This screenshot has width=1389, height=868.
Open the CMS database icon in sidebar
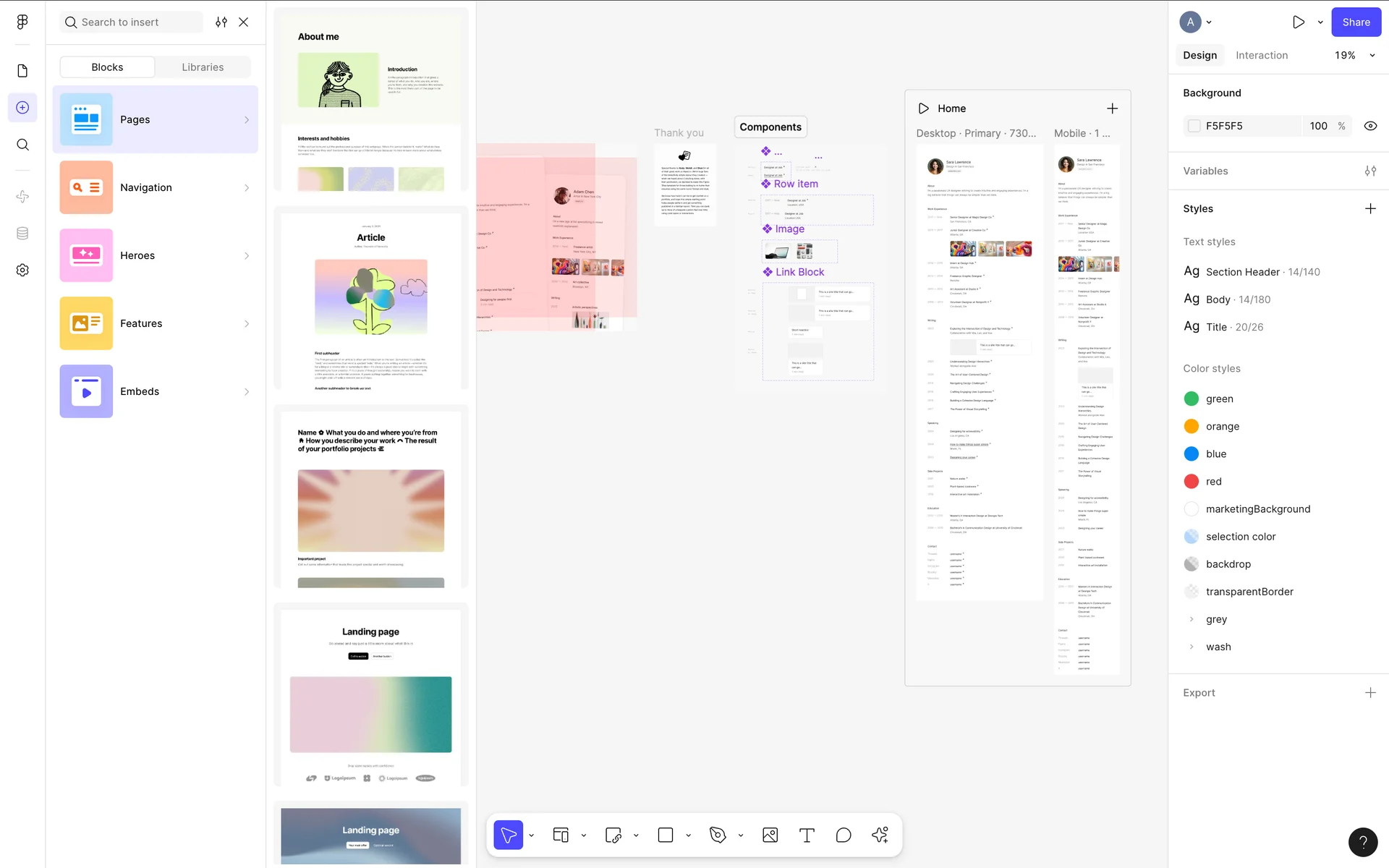pyautogui.click(x=22, y=233)
